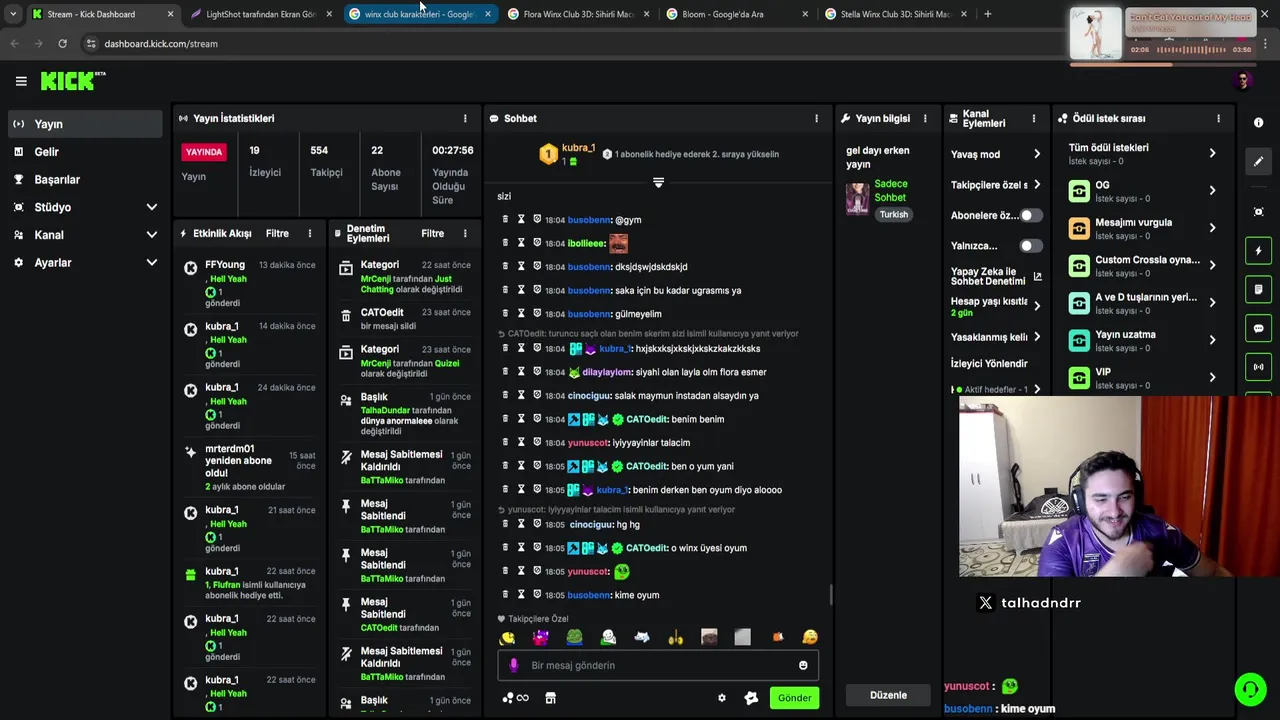Delete busobenn's '@gym' message with trash icon
The width and height of the screenshot is (1280, 720).
coord(505,219)
